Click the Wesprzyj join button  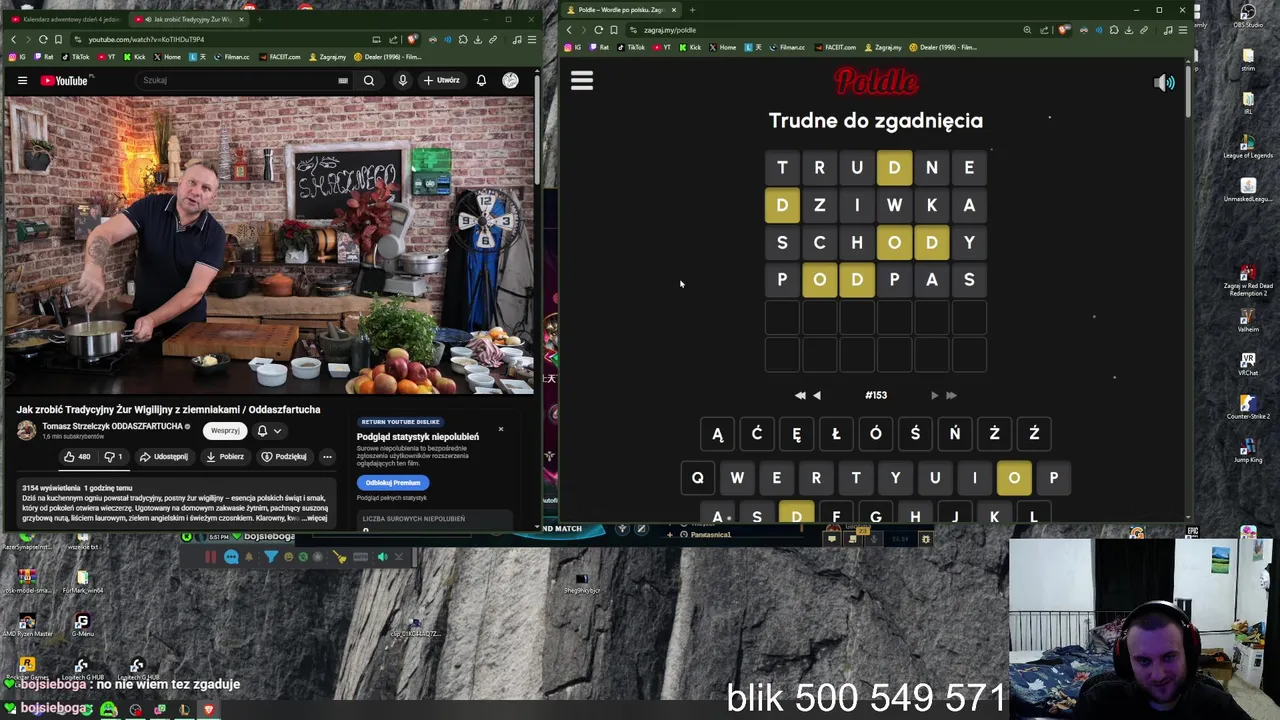pos(225,431)
